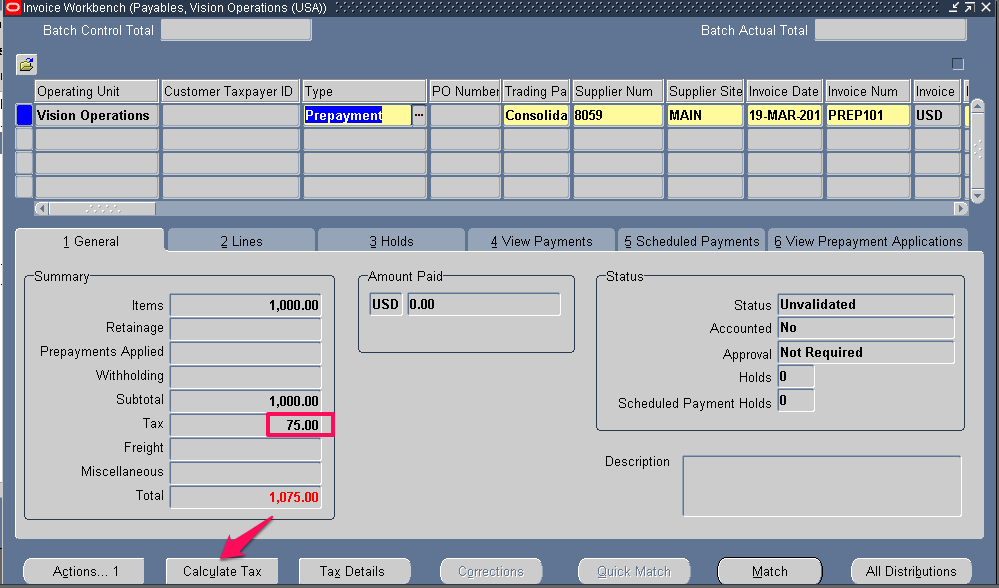Open the Holds tab
Screen dimensions: 999x588
(x=391, y=241)
